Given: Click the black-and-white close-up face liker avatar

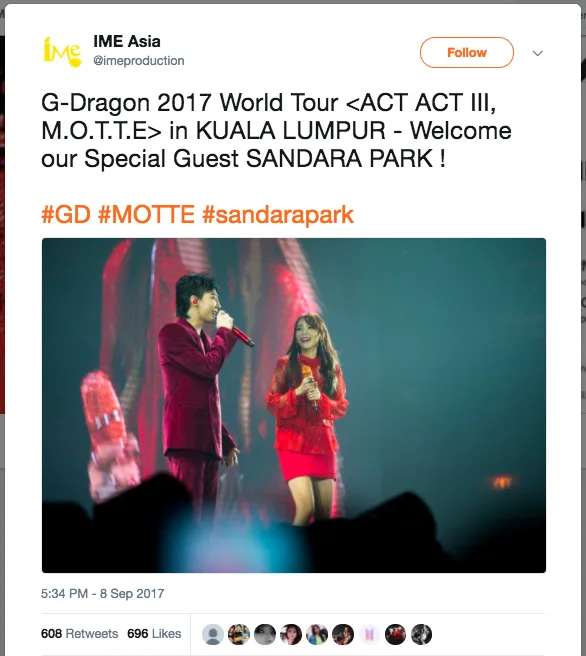Looking at the screenshot, I should (265, 634).
